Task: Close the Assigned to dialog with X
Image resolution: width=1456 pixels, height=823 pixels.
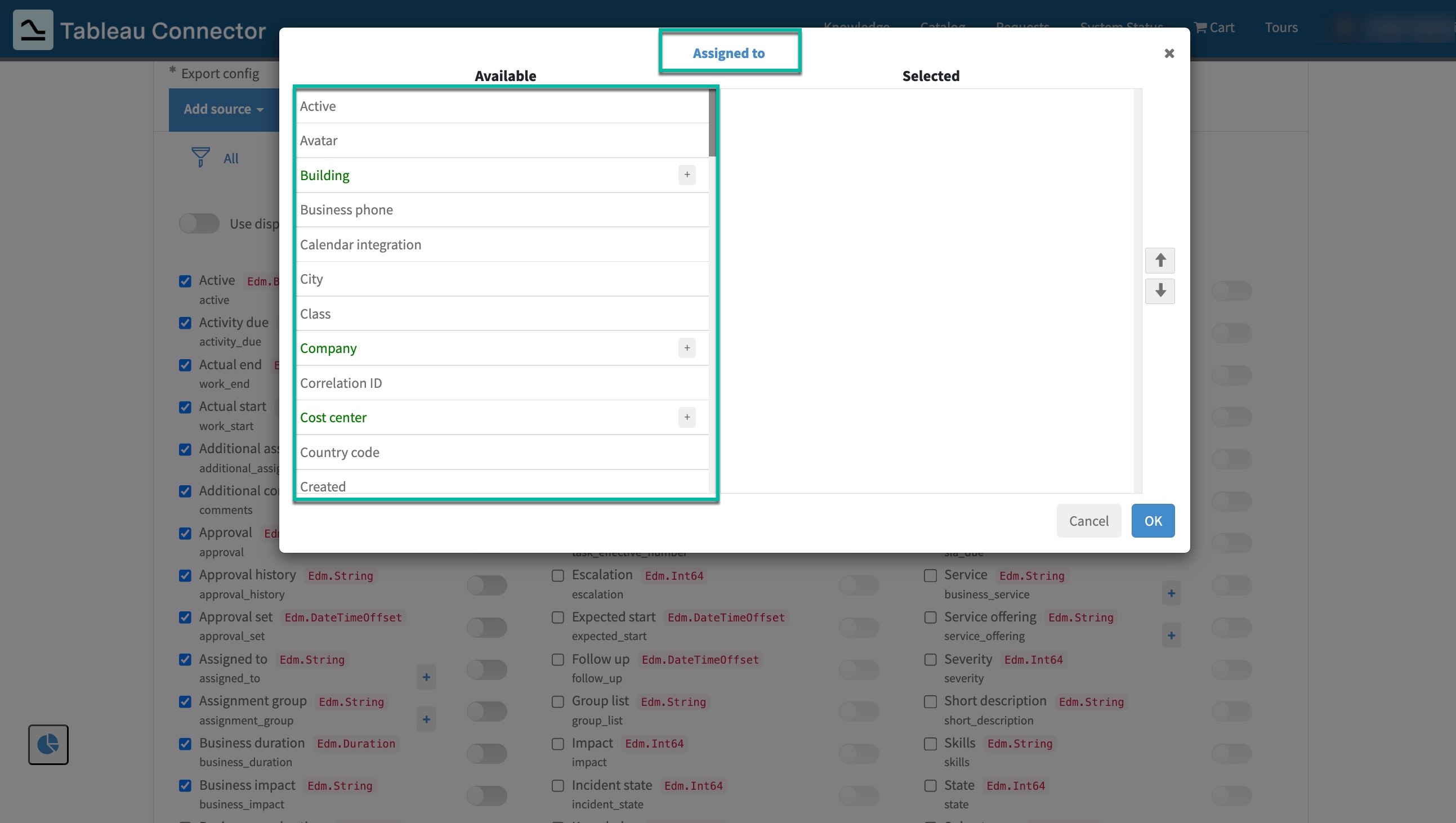Action: tap(1169, 53)
